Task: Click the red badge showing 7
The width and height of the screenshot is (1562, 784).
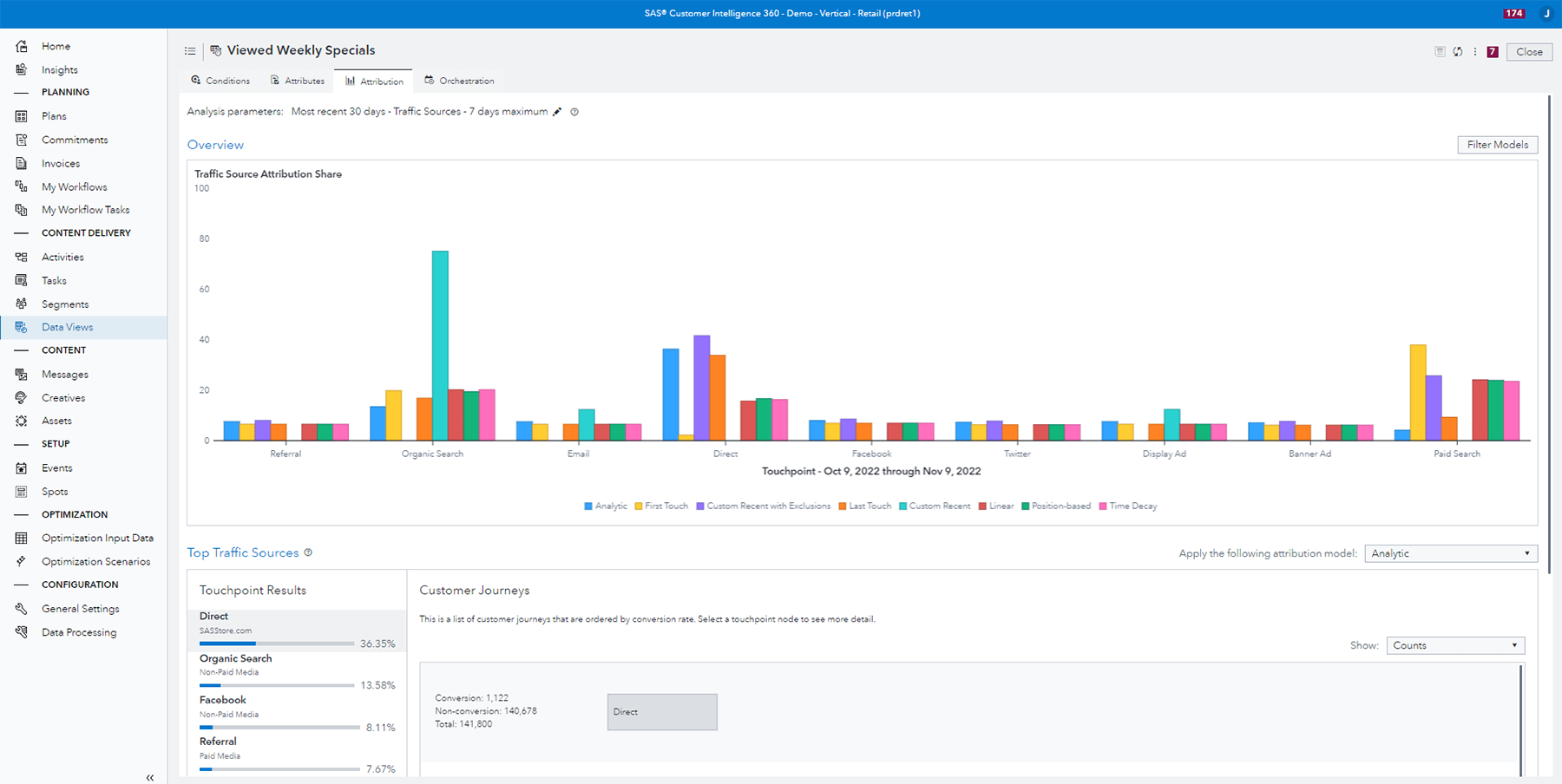Action: click(x=1493, y=52)
